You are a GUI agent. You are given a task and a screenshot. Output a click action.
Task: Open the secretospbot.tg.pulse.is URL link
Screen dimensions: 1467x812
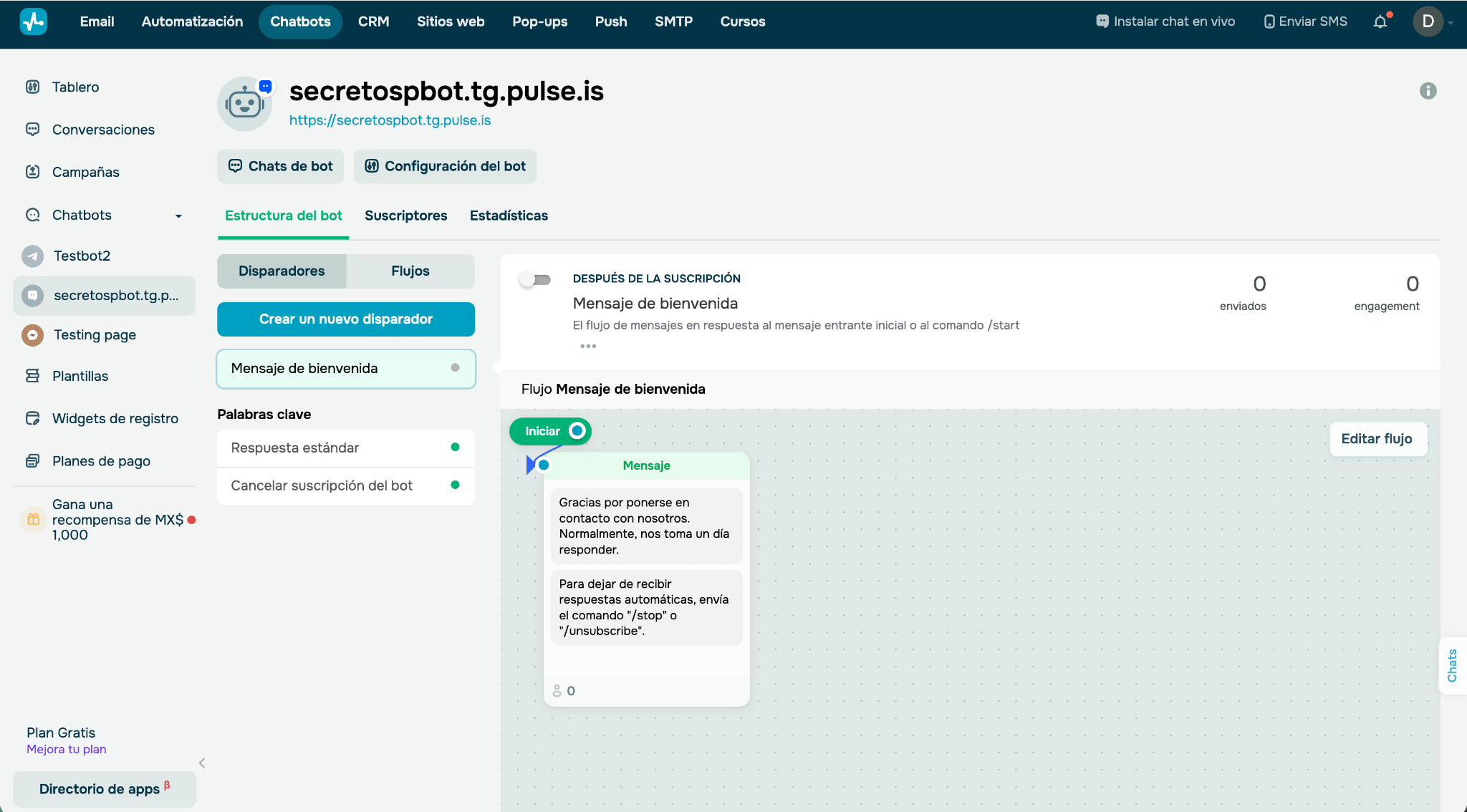pyautogui.click(x=390, y=120)
